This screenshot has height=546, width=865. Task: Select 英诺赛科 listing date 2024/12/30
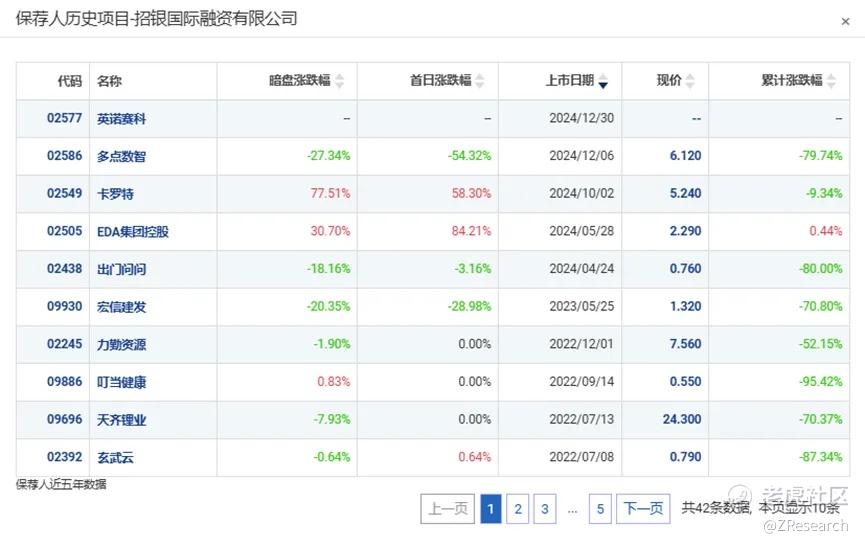click(581, 118)
